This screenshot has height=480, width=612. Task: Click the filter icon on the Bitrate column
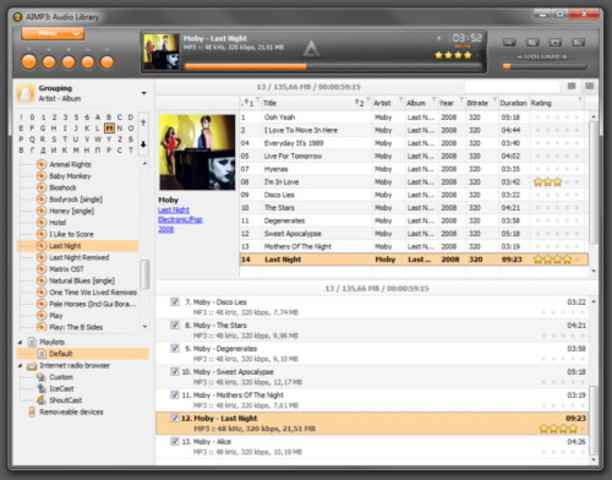pos(495,100)
